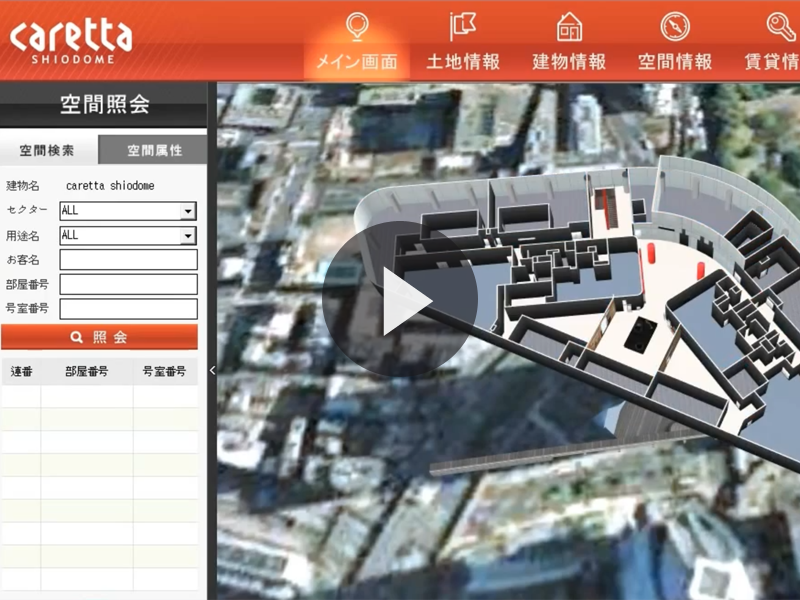The height and width of the screenshot is (600, 800).
Task: Click the セクター dropdown arrow button
Action: click(x=188, y=211)
